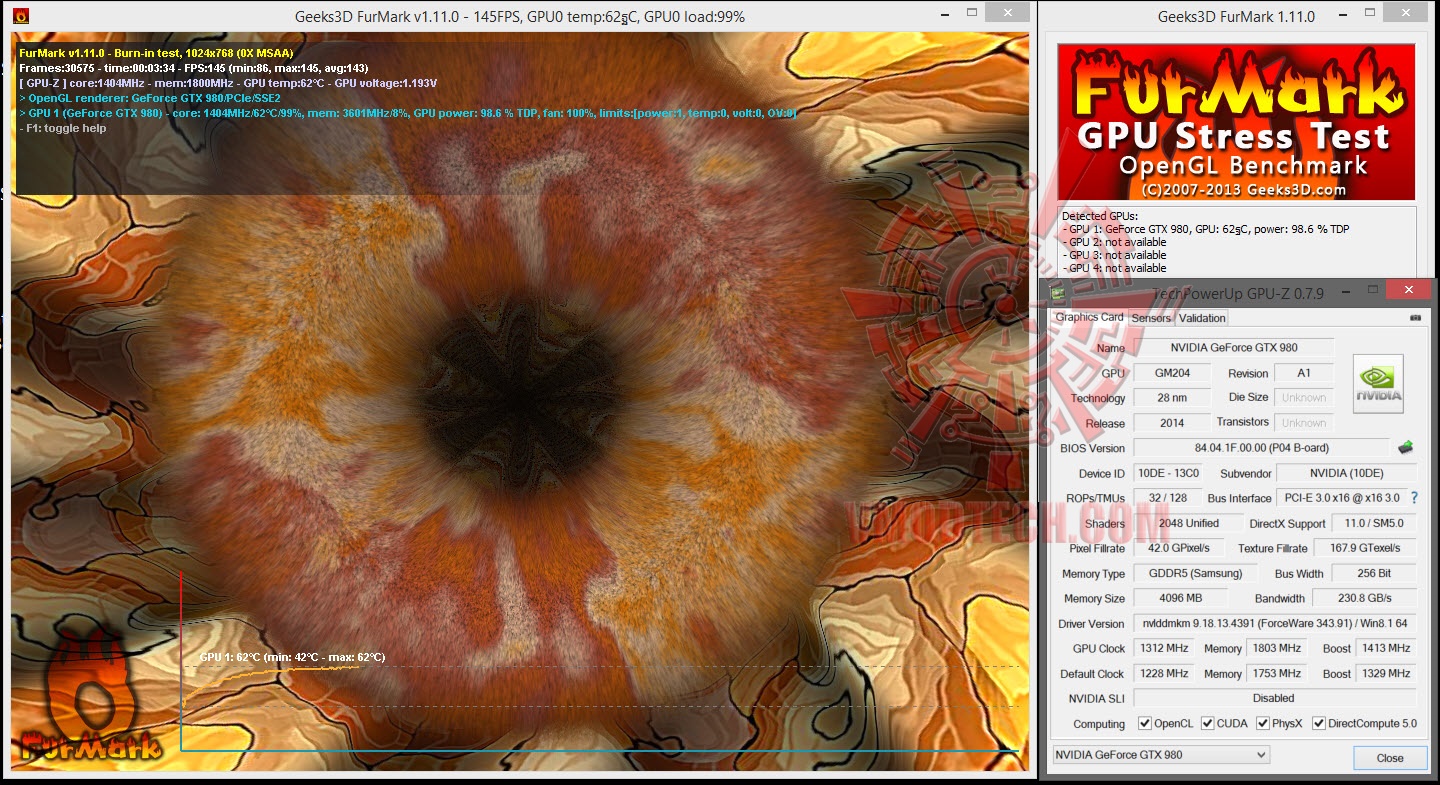Open the Validation tab in GPU-Z
This screenshot has width=1440, height=785.
point(1202,318)
